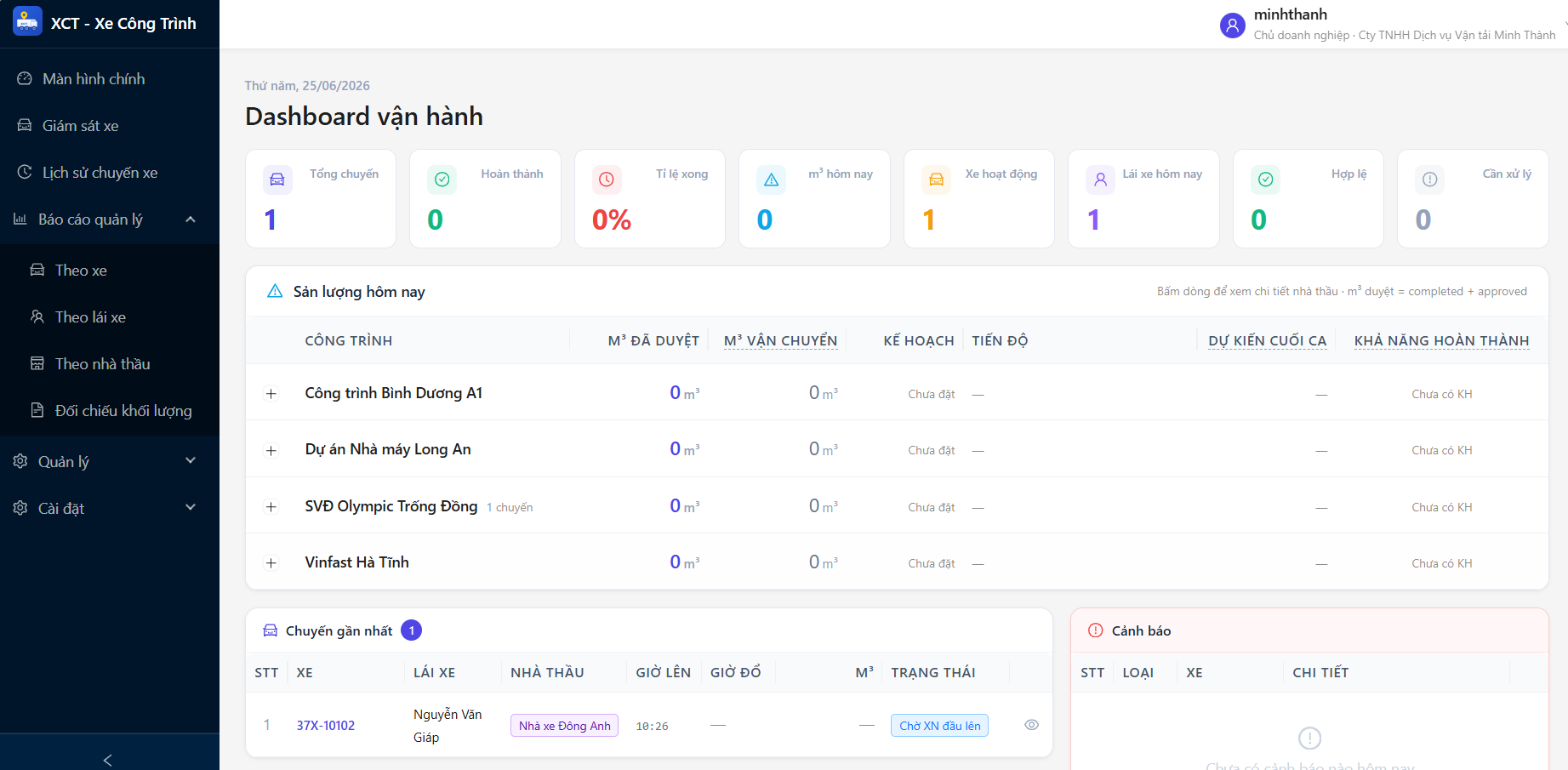Select Theo lái xe report

[110, 317]
